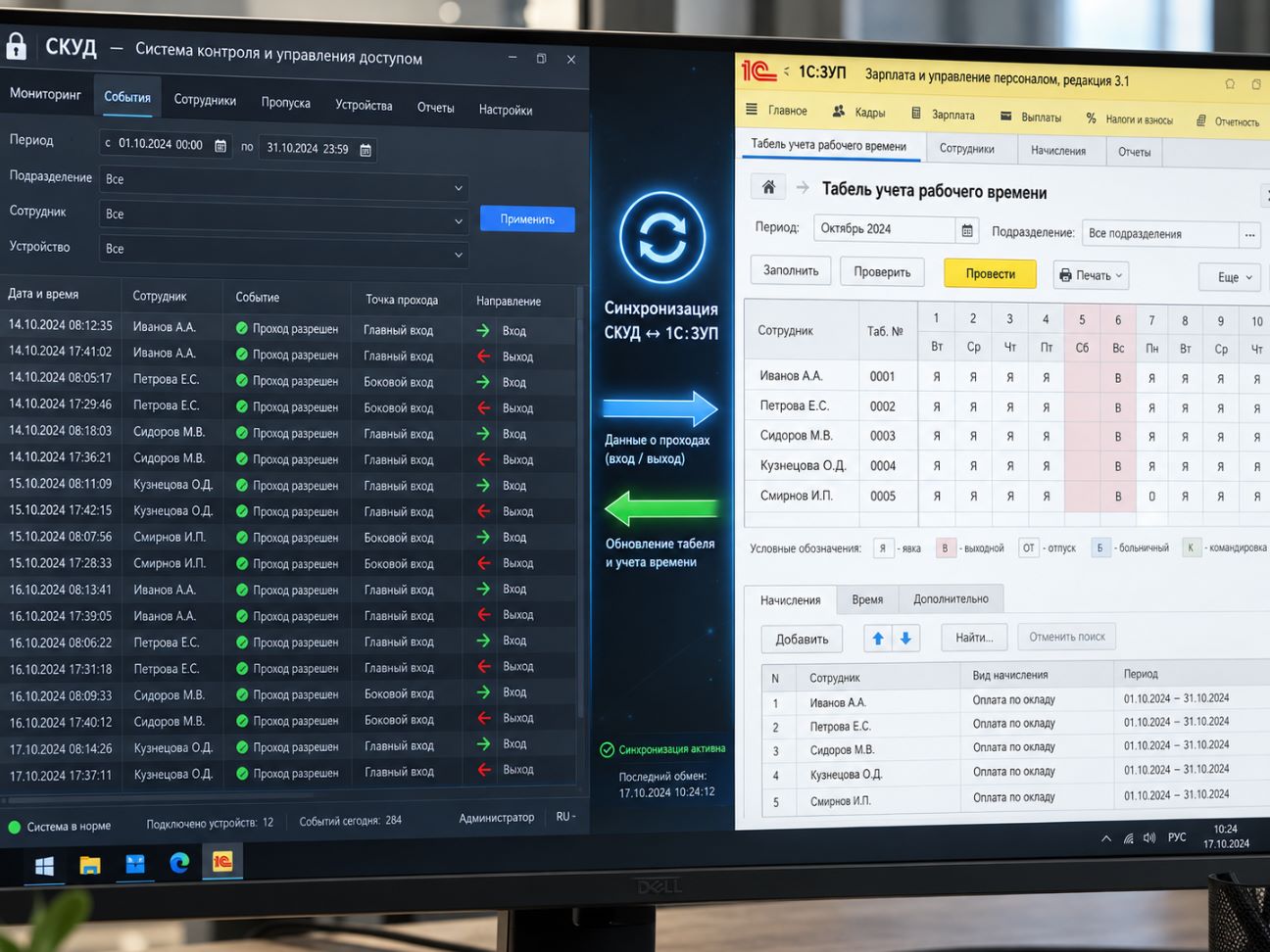Image resolution: width=1270 pixels, height=952 pixels.
Task: Open the Налоги и взносы menu section
Action: 1129,119
